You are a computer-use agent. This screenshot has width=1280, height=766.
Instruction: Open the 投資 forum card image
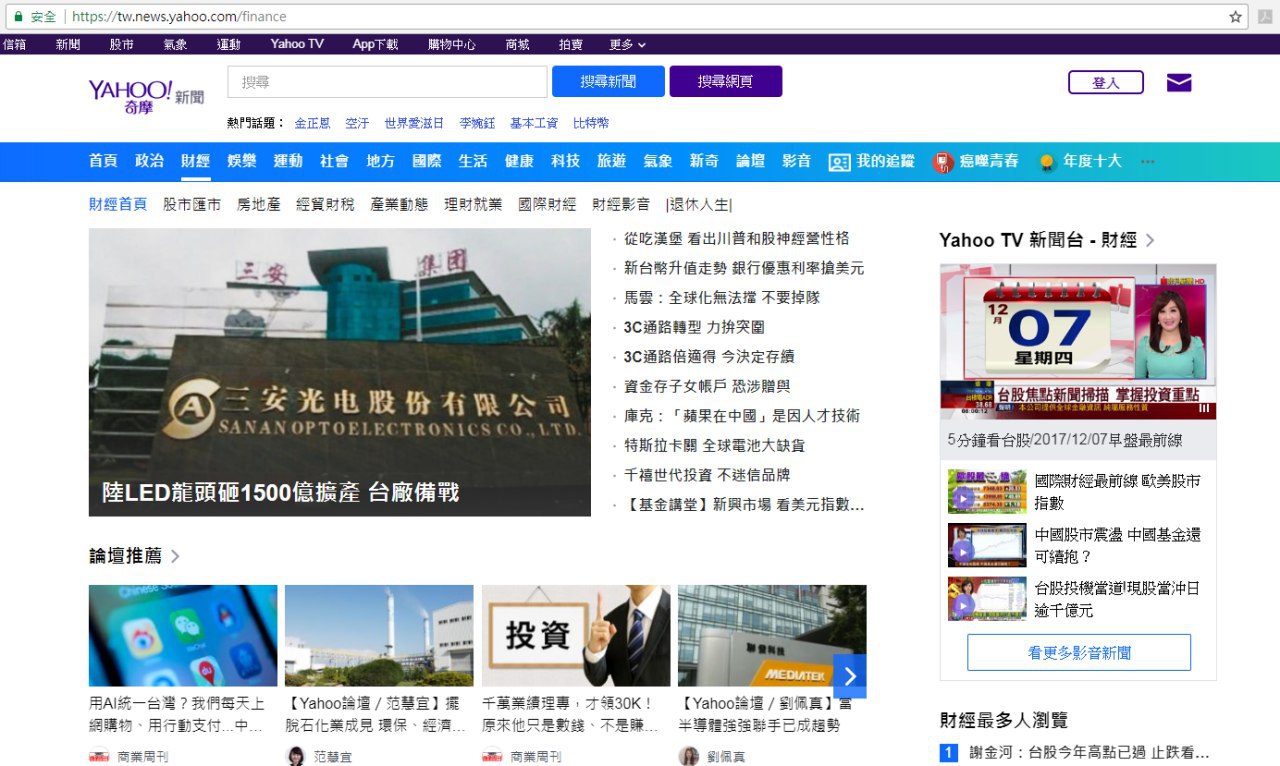[576, 635]
